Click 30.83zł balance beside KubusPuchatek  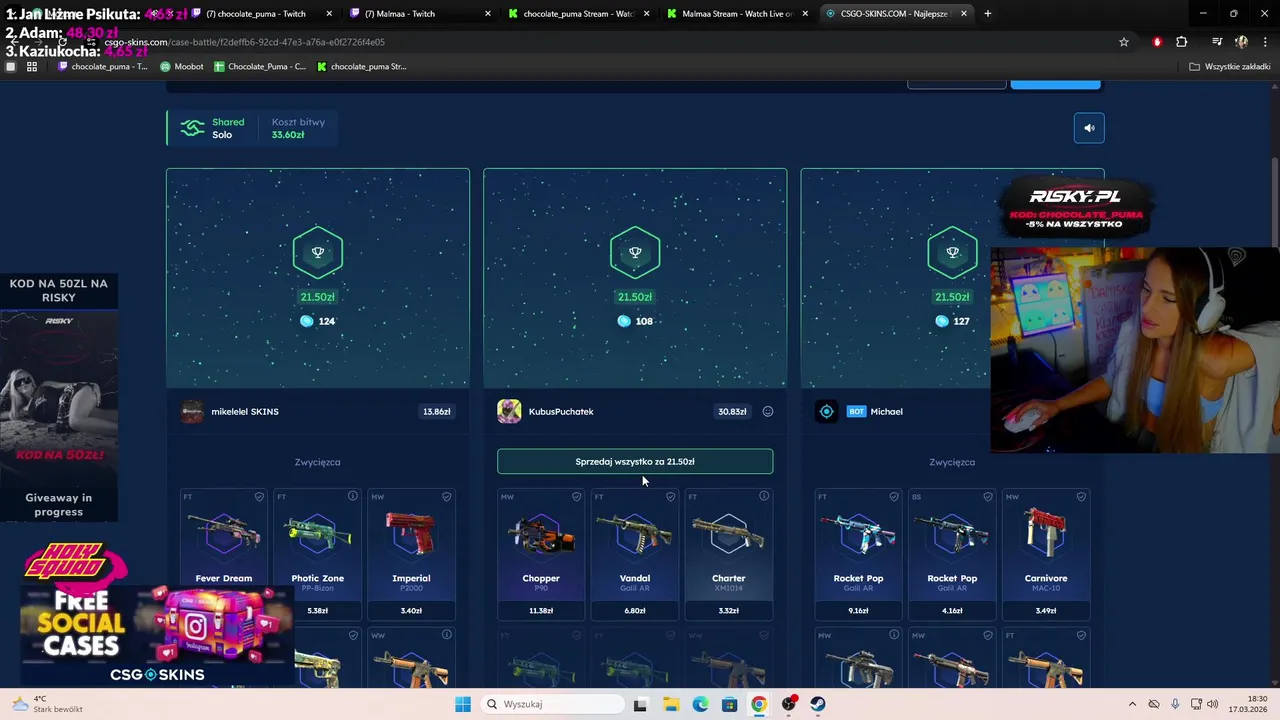(732, 411)
